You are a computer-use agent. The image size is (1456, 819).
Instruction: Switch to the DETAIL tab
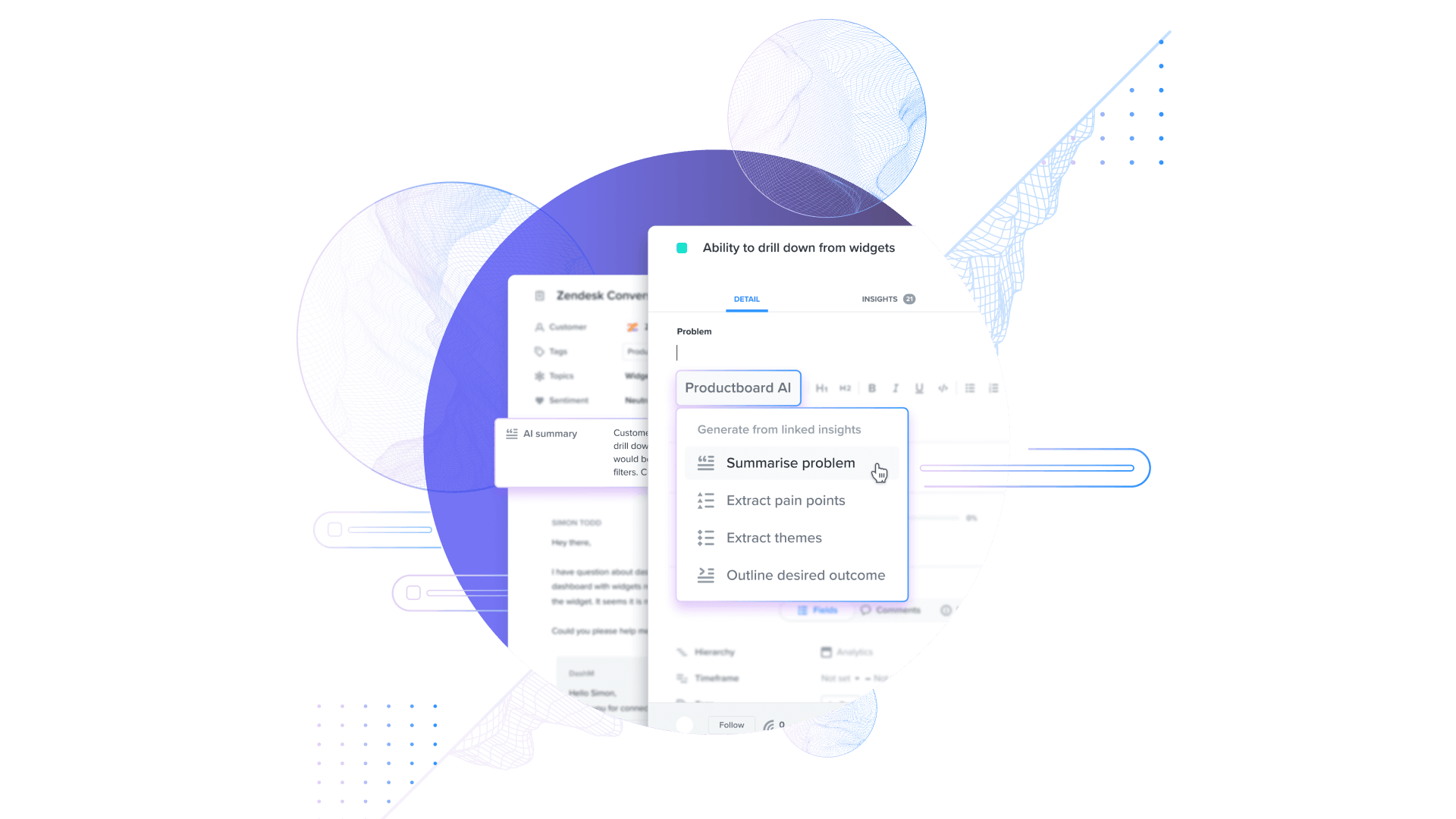[746, 298]
